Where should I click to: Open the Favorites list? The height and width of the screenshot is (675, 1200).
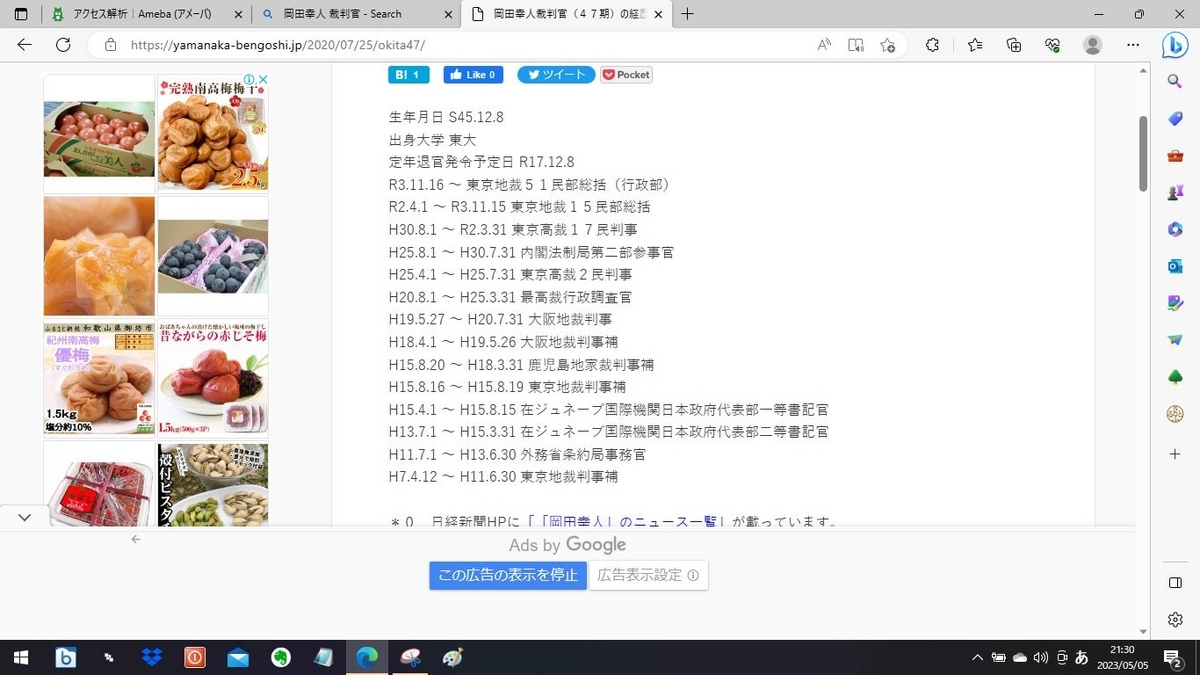pyautogui.click(x=975, y=45)
